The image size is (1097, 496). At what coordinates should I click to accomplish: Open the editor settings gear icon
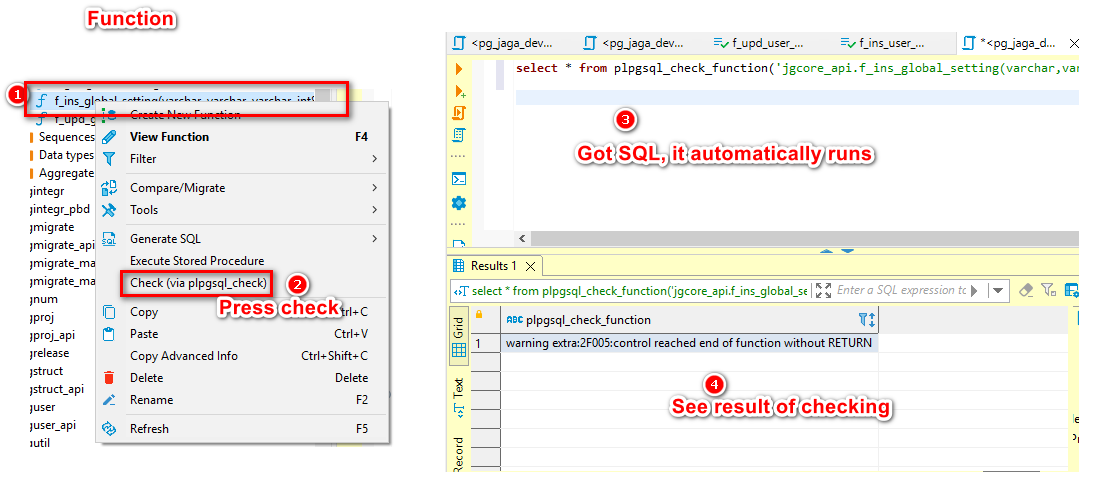459,203
